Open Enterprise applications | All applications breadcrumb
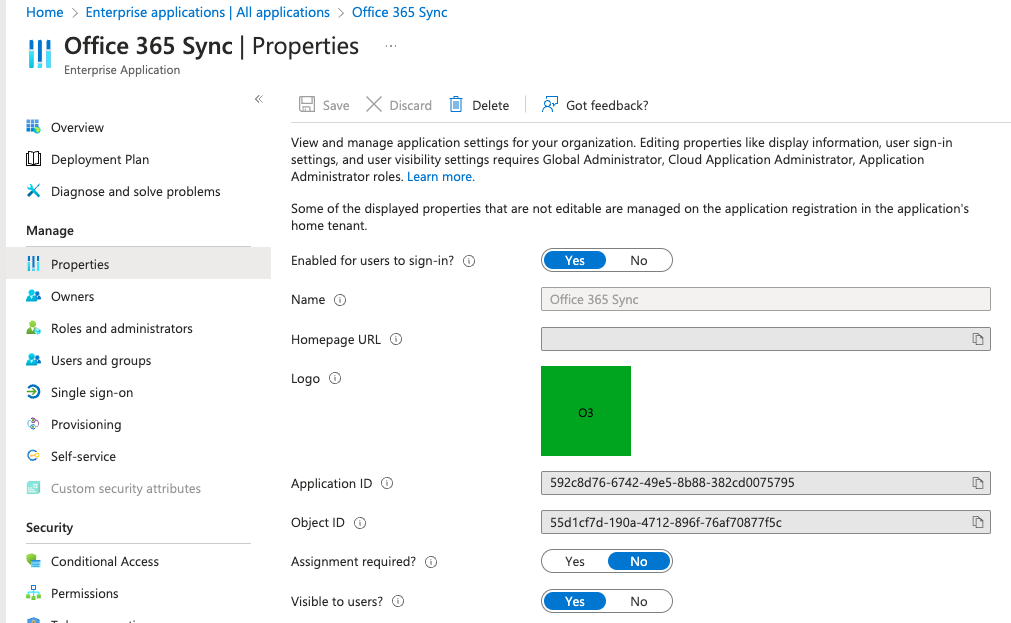The height and width of the screenshot is (623, 1011). coord(208,12)
